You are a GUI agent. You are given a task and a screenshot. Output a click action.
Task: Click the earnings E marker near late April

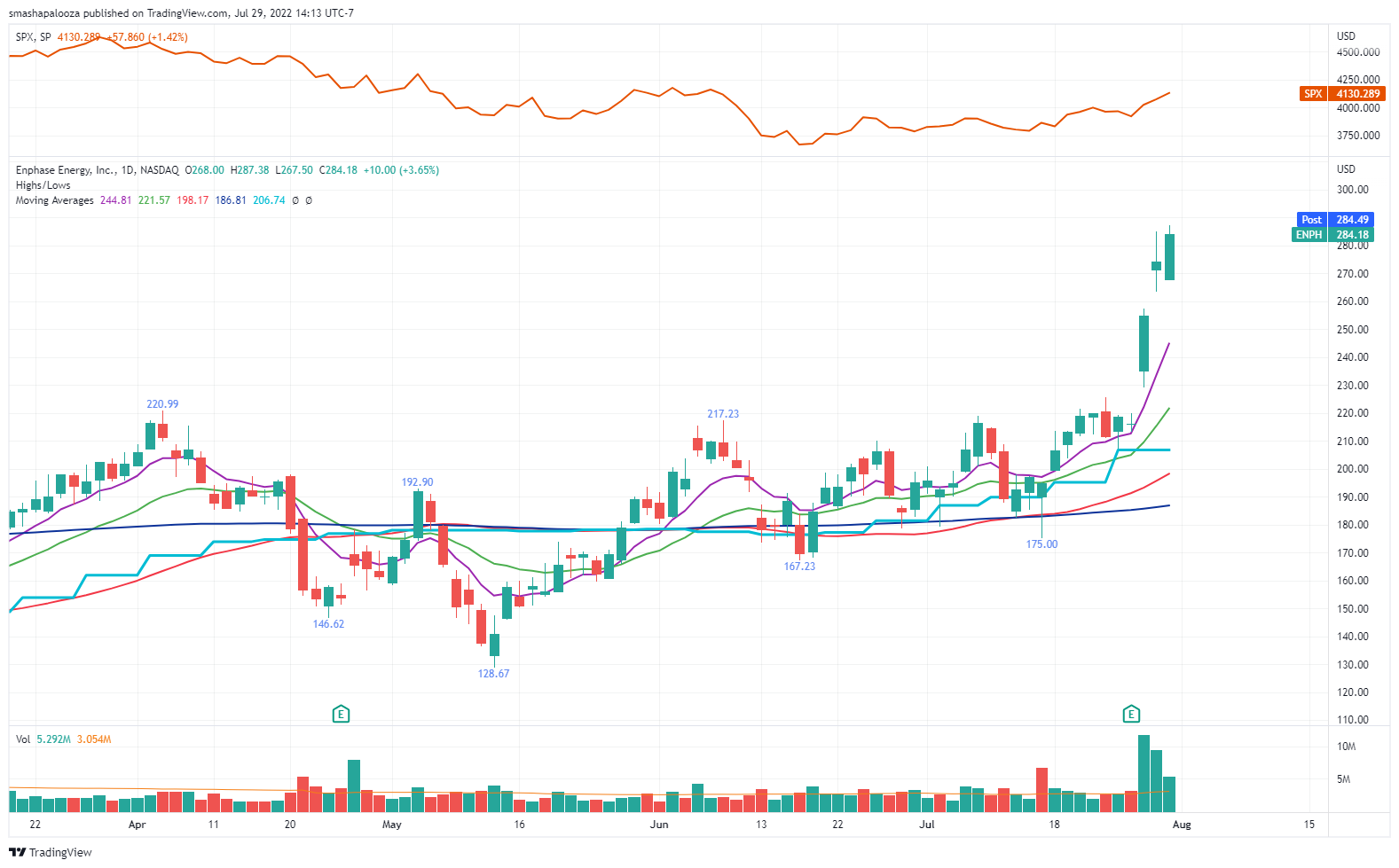click(341, 714)
